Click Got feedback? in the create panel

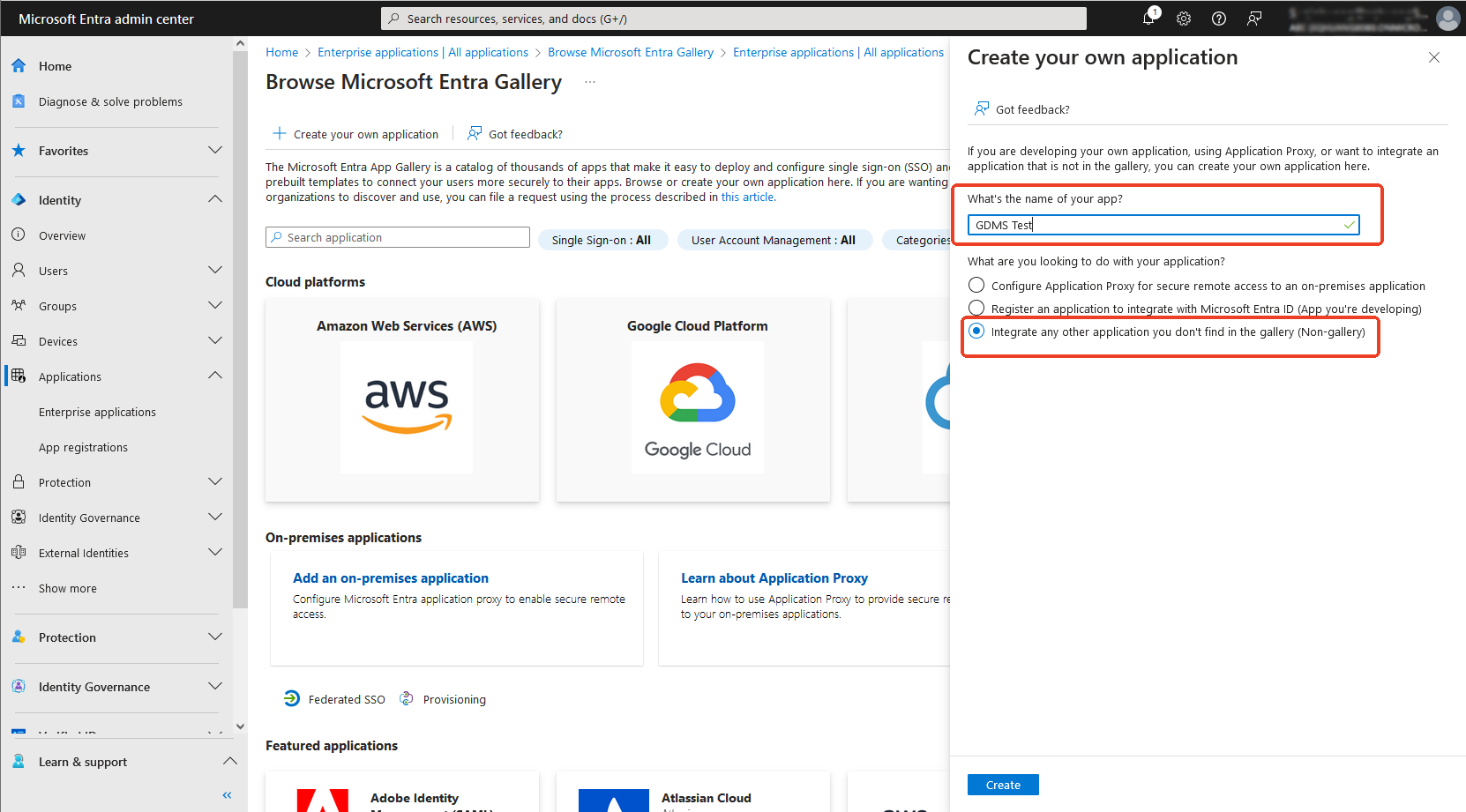click(x=1022, y=109)
